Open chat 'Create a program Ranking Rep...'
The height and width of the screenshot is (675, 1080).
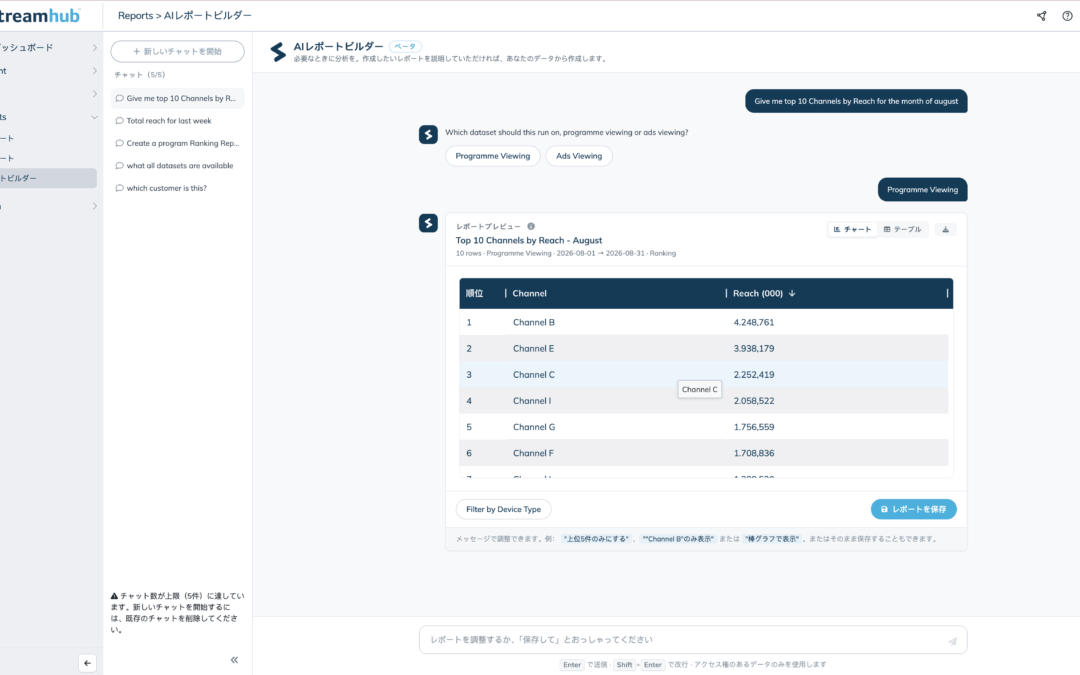coord(178,143)
